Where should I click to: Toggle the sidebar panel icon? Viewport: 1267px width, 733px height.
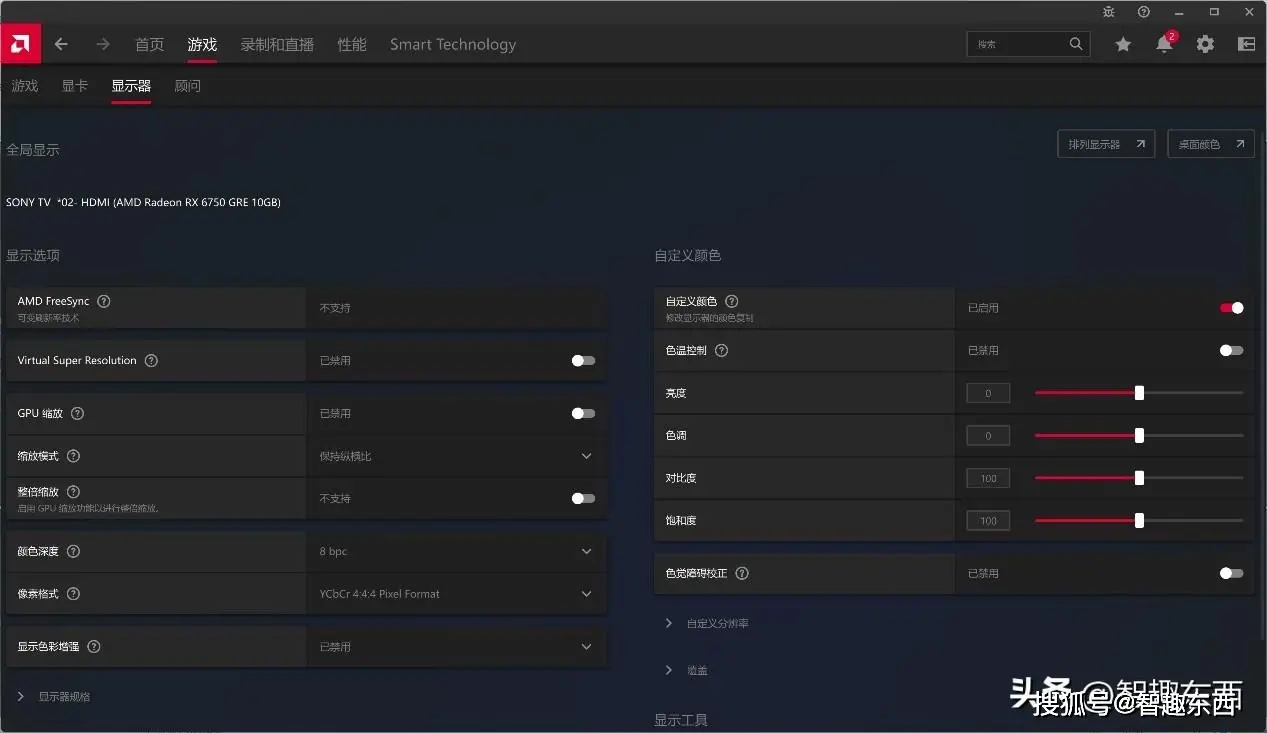point(1246,44)
